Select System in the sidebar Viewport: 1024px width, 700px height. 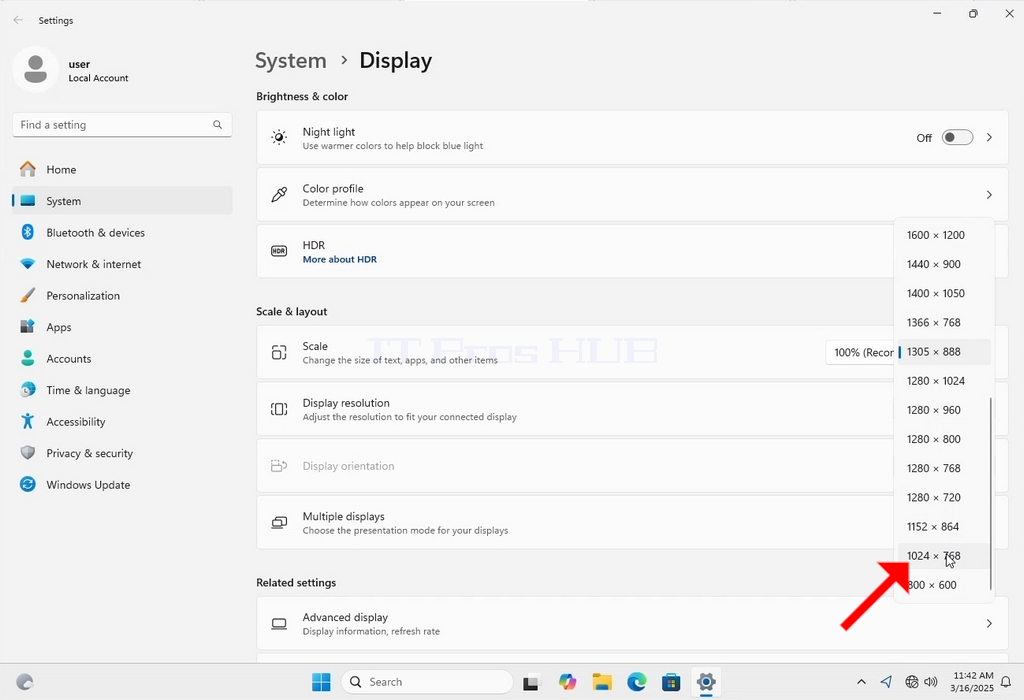tap(122, 201)
